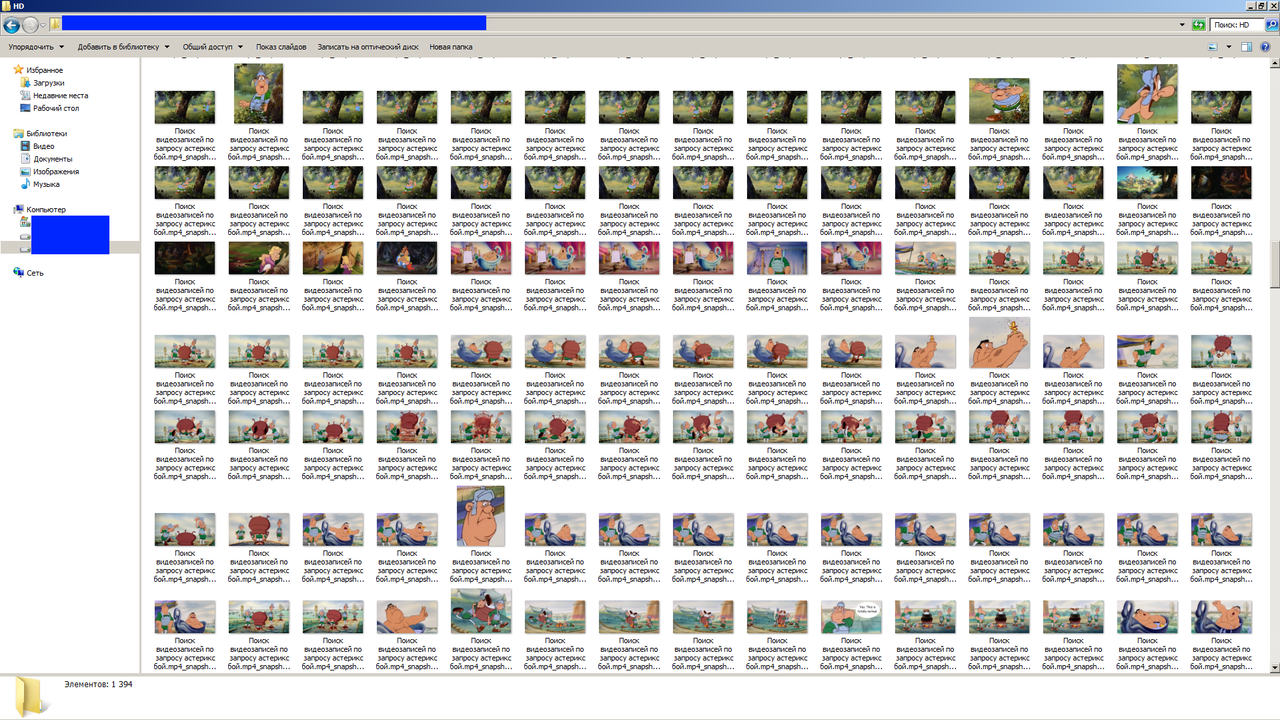This screenshot has height=720, width=1280.
Task: Click the HD window title folder icon
Action: click(6, 6)
